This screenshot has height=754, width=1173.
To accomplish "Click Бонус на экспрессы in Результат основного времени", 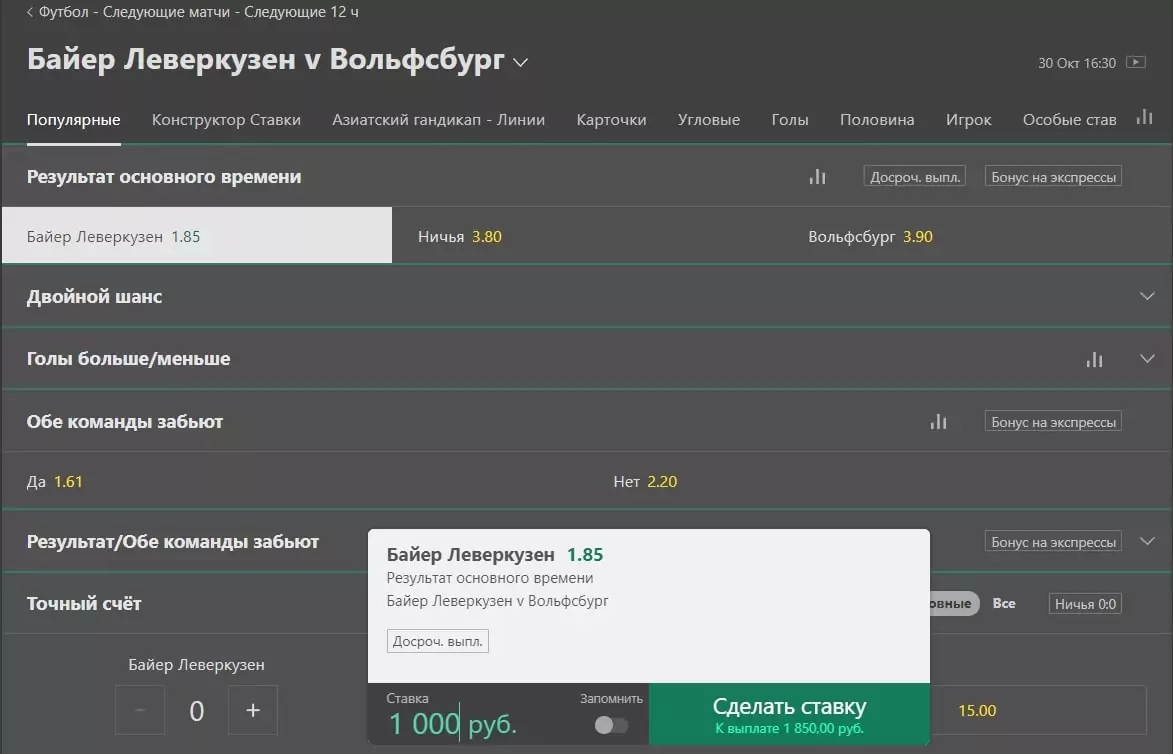I will click(1053, 177).
